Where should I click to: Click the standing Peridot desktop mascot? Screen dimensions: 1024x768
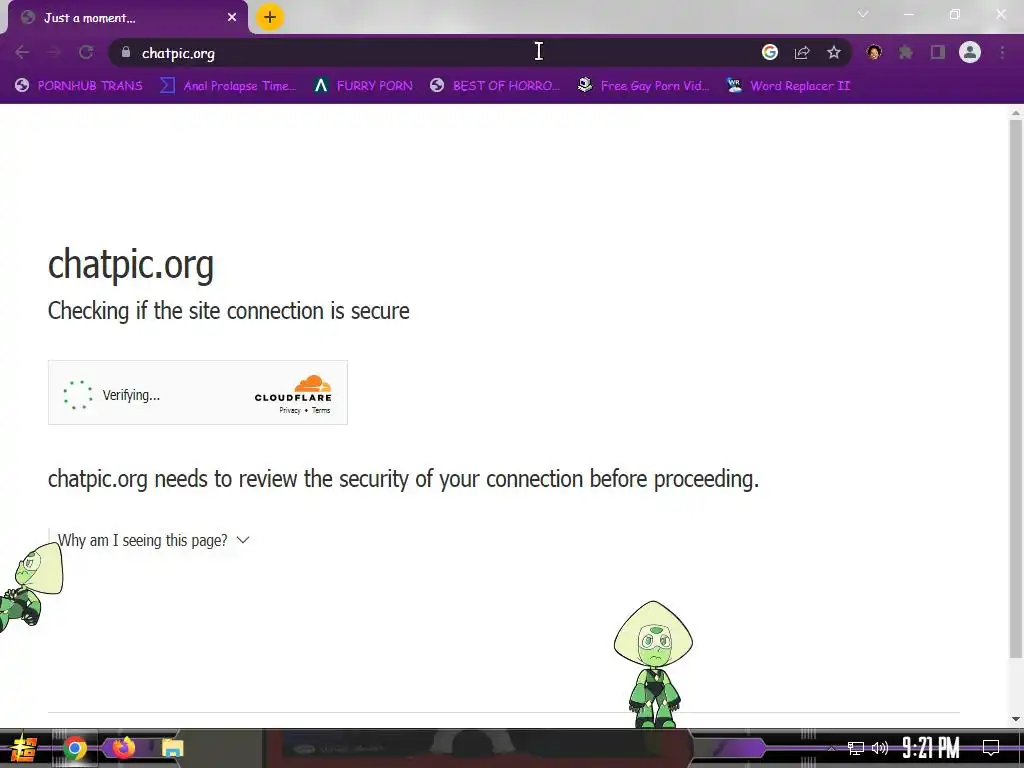point(653,664)
